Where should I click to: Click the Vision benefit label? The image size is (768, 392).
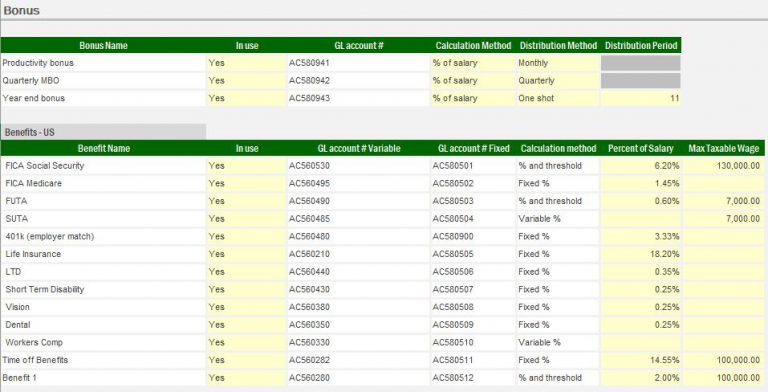pyautogui.click(x=17, y=307)
